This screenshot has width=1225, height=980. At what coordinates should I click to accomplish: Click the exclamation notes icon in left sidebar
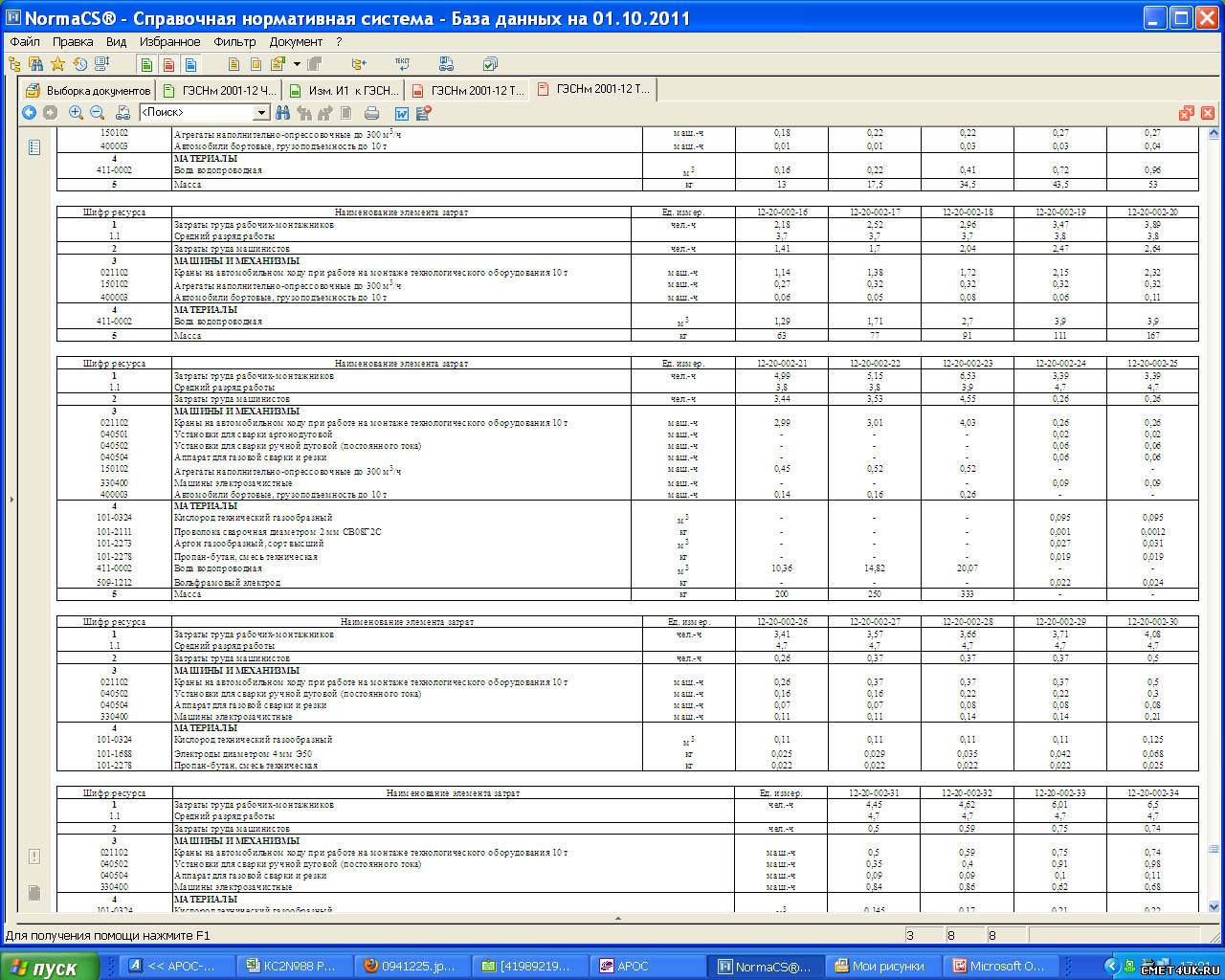pyautogui.click(x=34, y=857)
